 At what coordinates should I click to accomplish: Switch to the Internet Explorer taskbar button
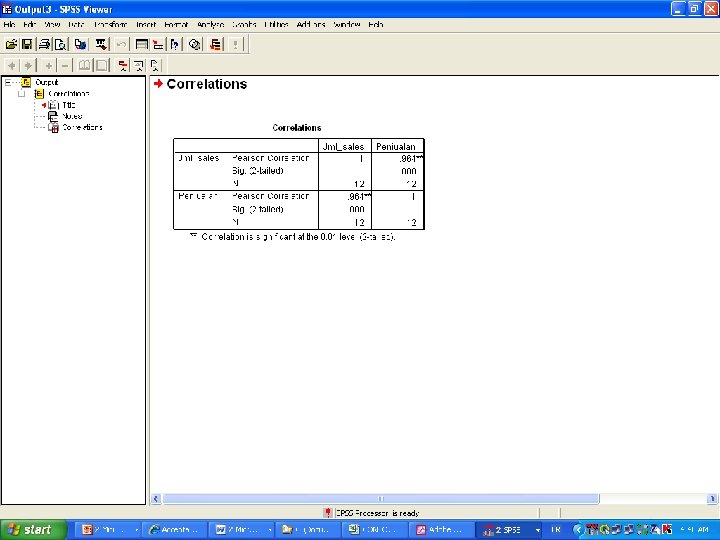[174, 530]
